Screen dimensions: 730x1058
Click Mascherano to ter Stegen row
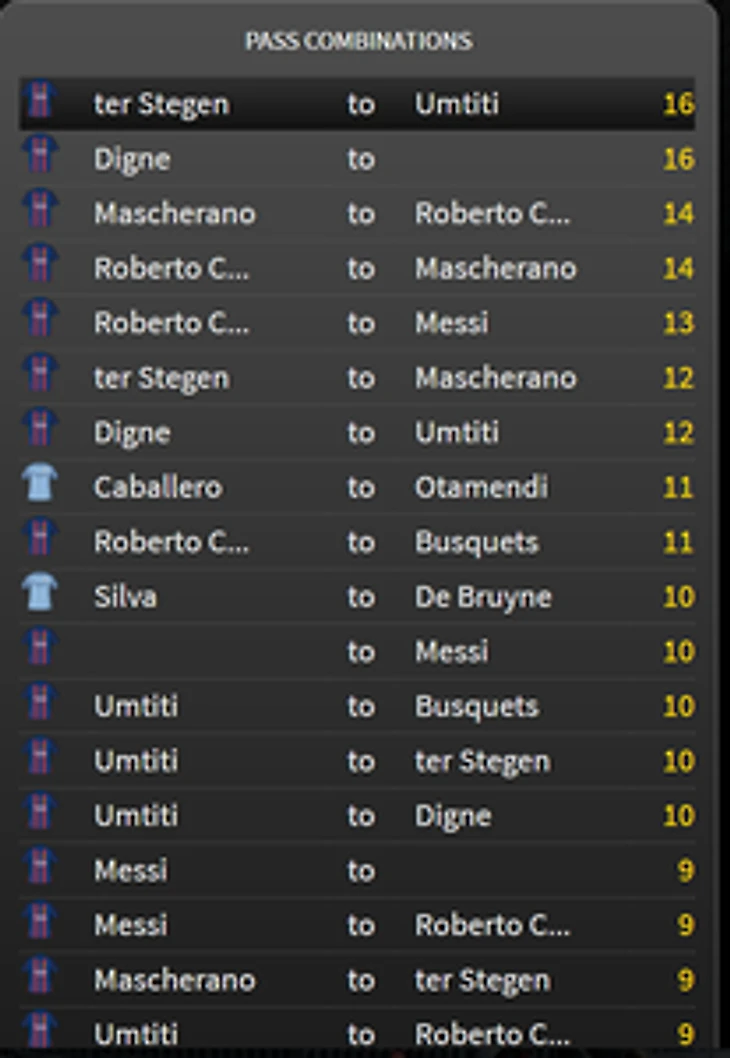tap(357, 980)
